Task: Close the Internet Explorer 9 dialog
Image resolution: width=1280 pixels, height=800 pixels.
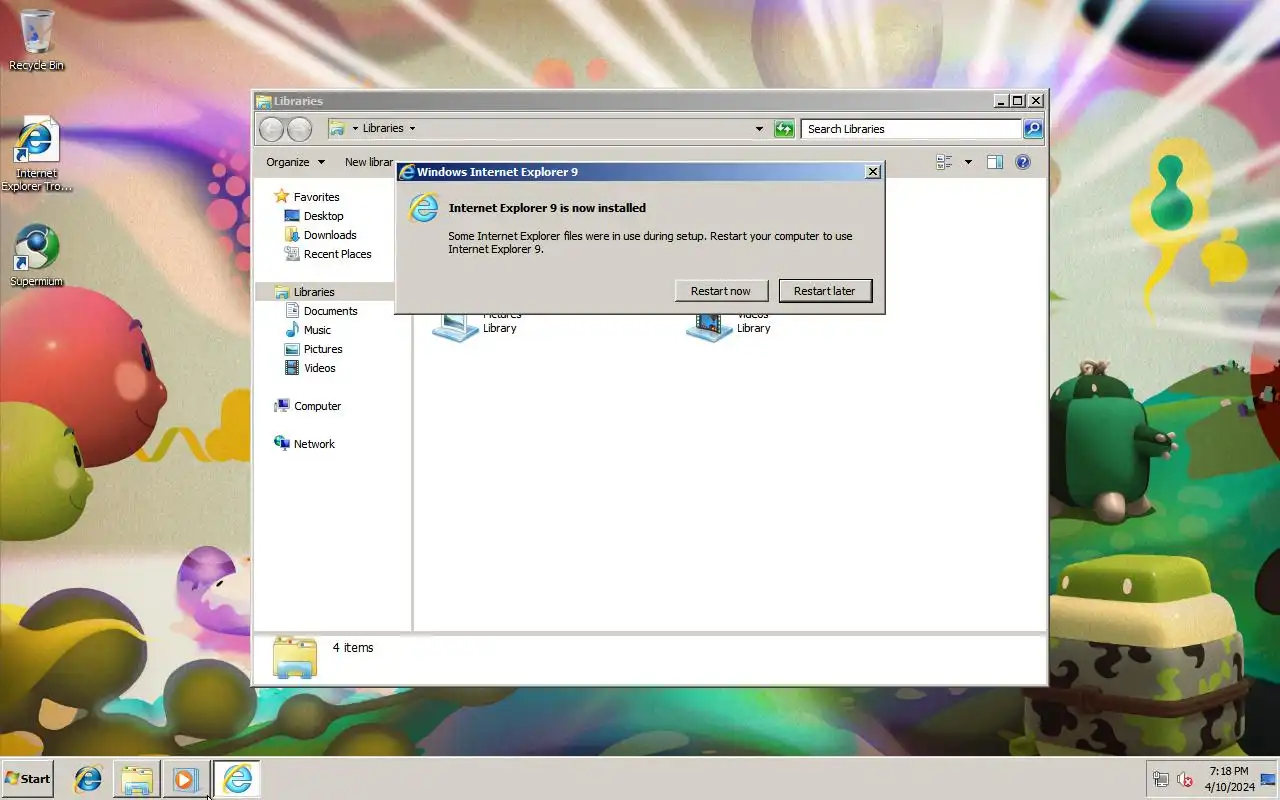Action: (873, 172)
